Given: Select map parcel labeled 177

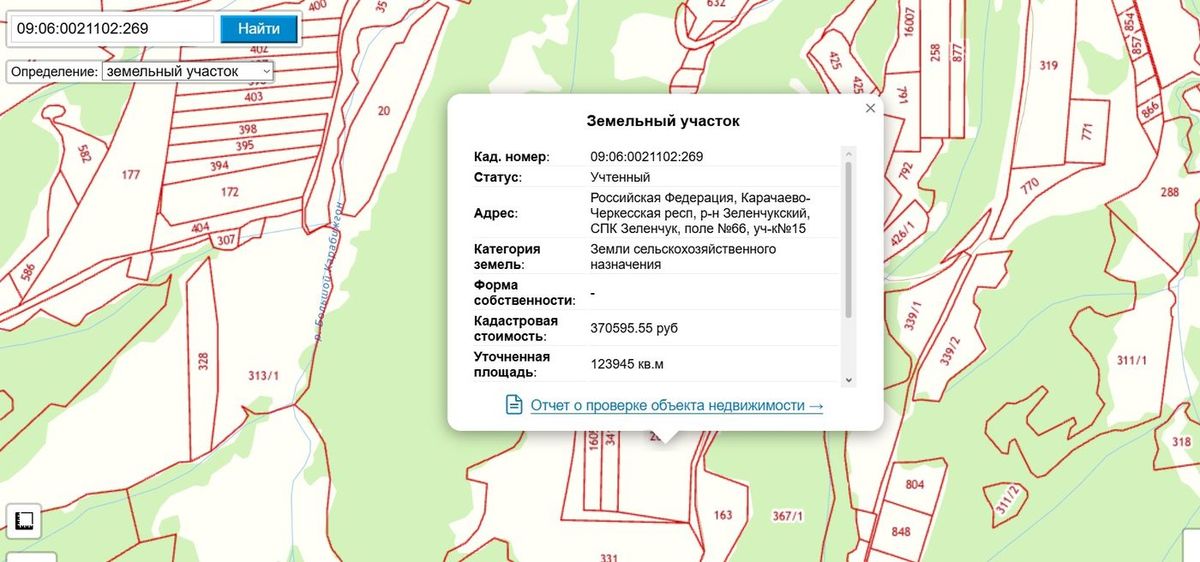Looking at the screenshot, I should pos(131,175).
